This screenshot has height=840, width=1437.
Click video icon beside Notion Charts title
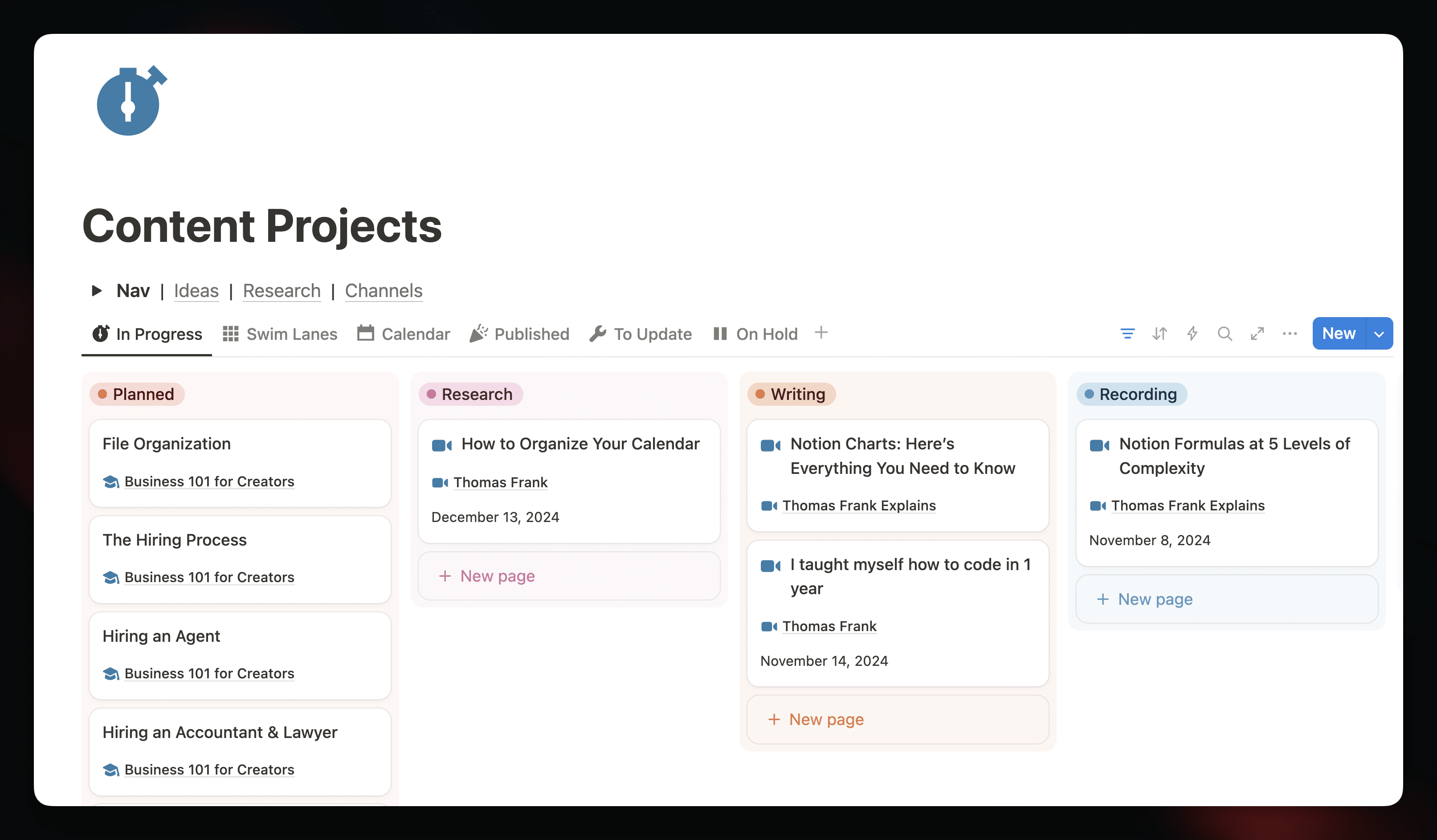click(x=771, y=445)
